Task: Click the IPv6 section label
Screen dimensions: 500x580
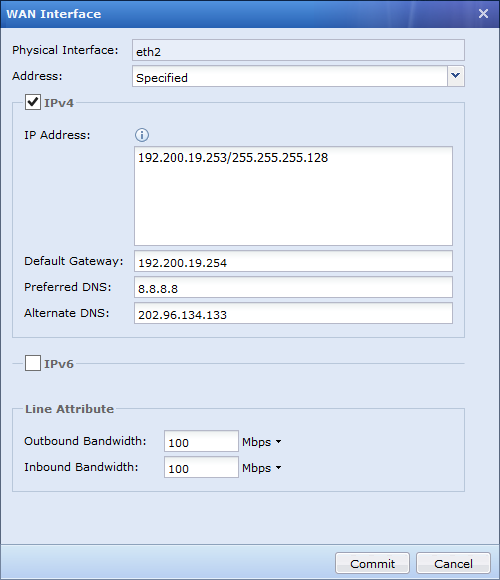Action: pos(59,364)
